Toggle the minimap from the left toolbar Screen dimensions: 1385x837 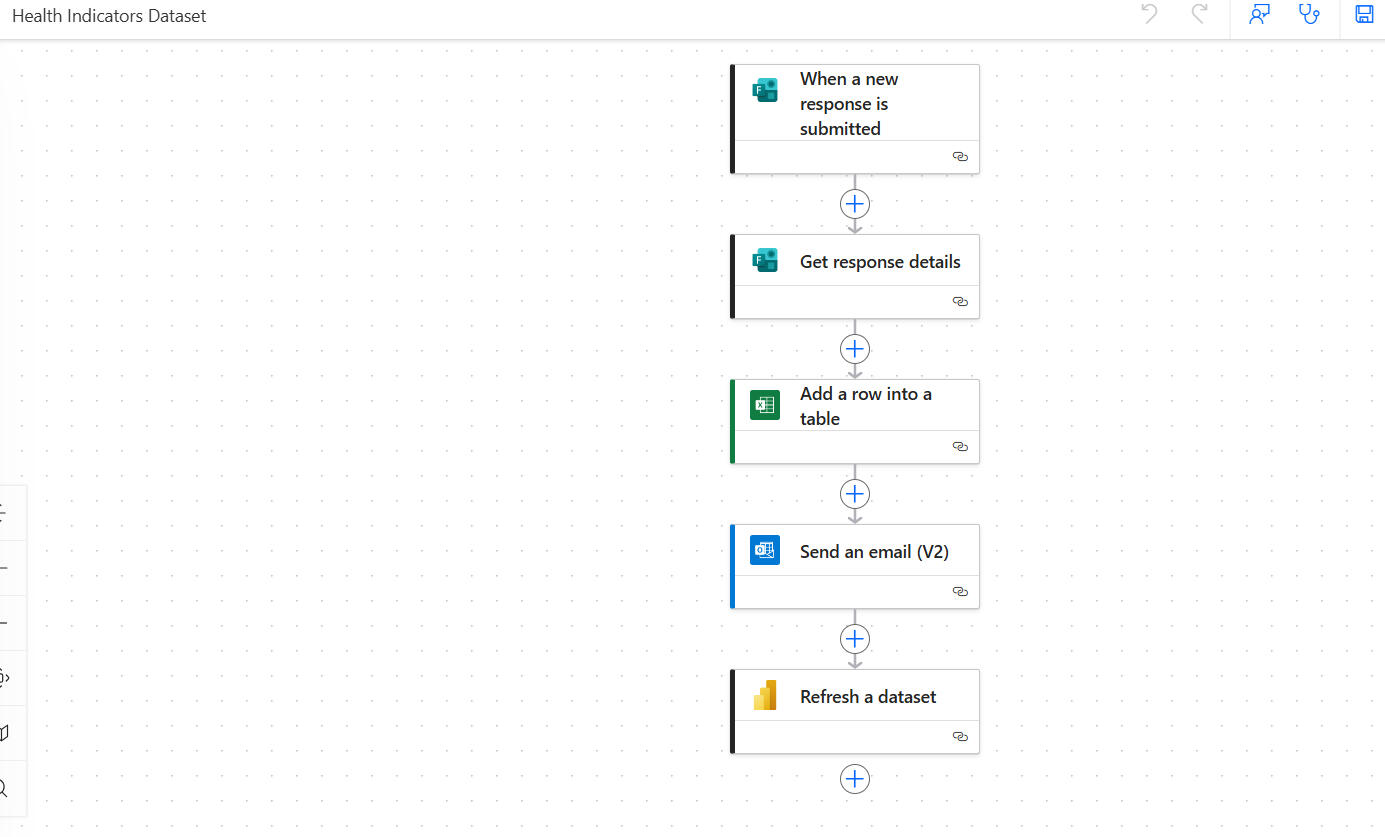click(5, 733)
